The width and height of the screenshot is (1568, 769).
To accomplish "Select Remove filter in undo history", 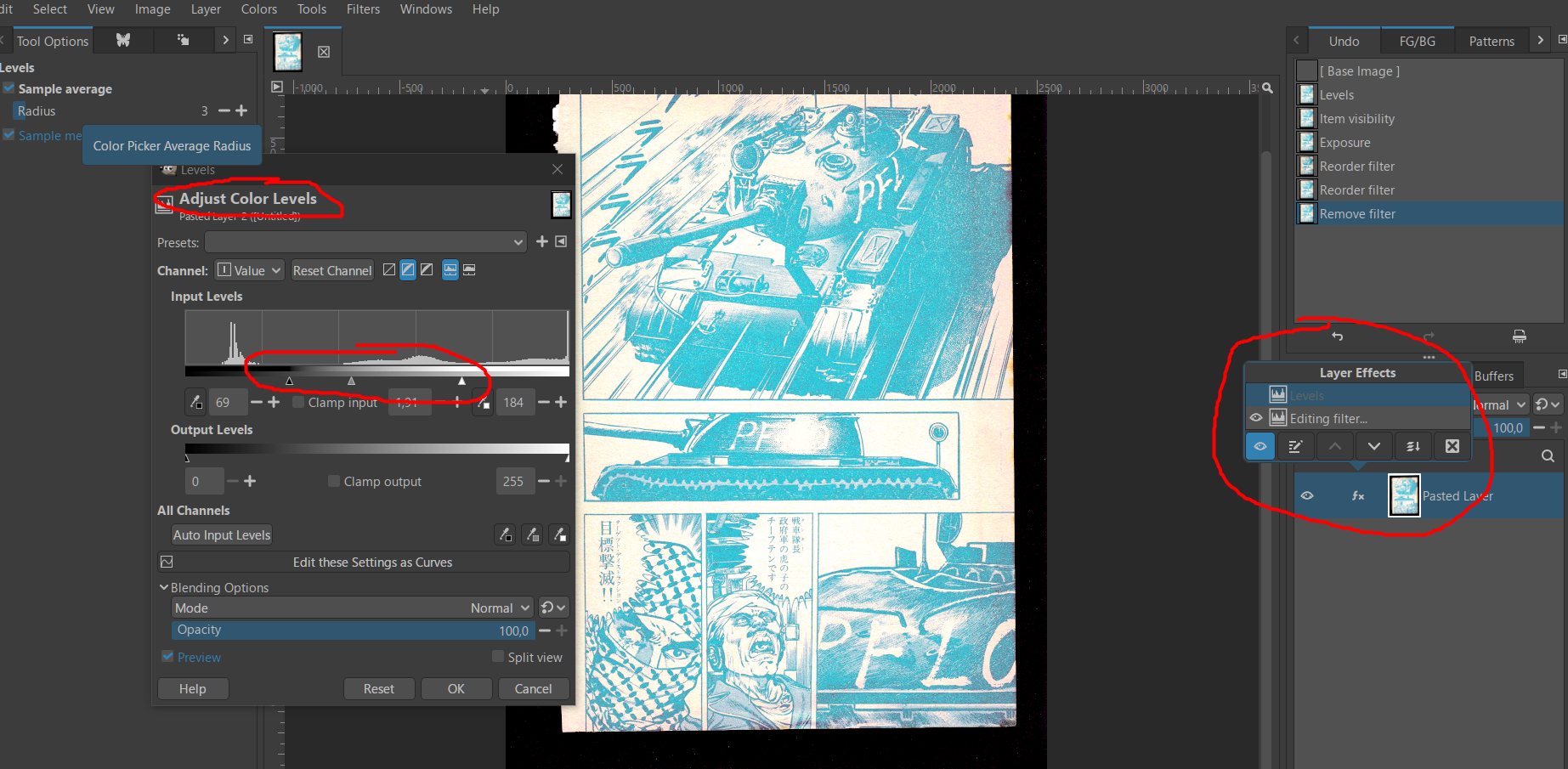I will coord(1429,214).
